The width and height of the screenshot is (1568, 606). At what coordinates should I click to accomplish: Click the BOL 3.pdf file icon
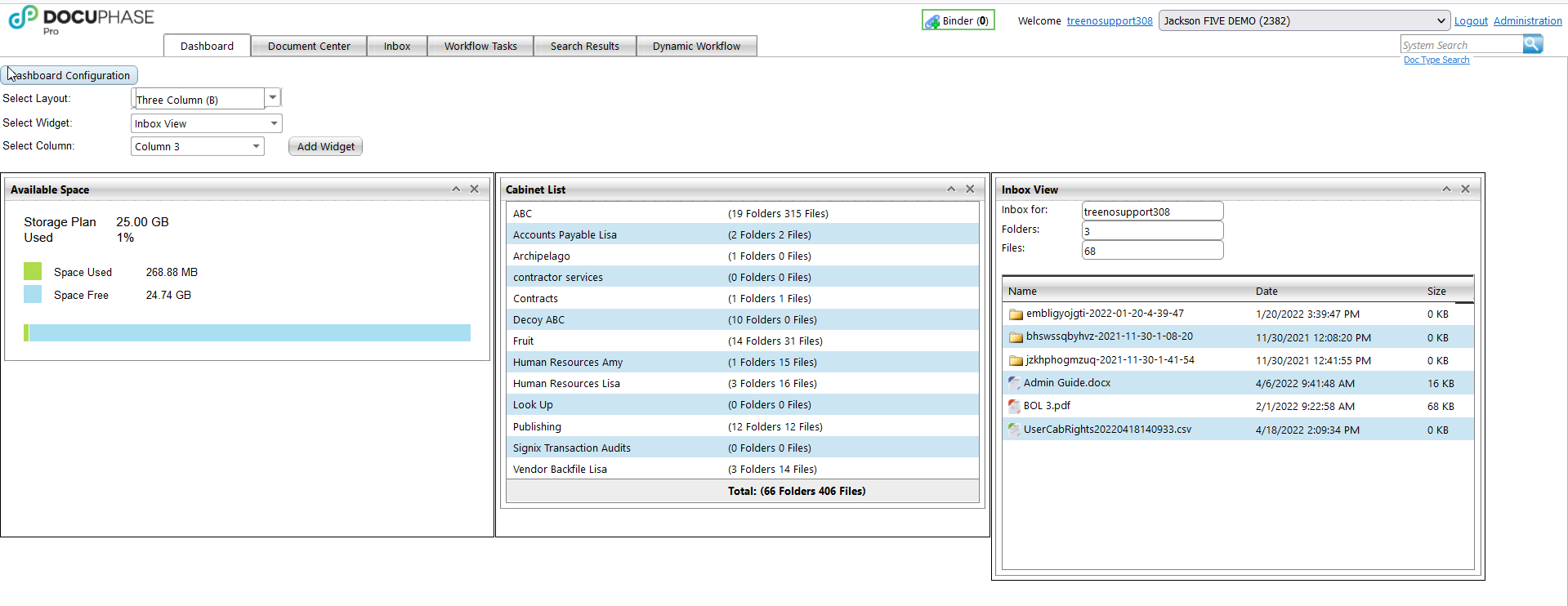point(1014,406)
